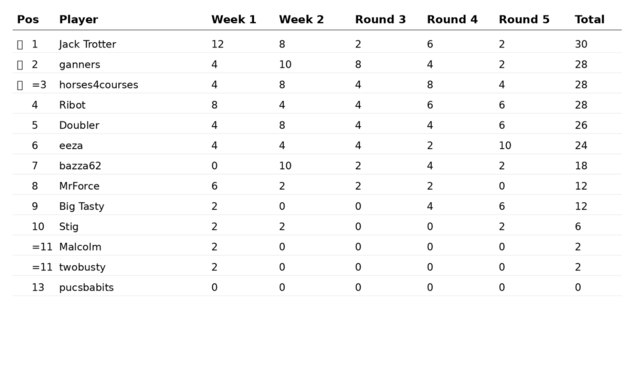Sort by the Round 4 column header
Viewport: 634px width, 380px height.
(452, 19)
